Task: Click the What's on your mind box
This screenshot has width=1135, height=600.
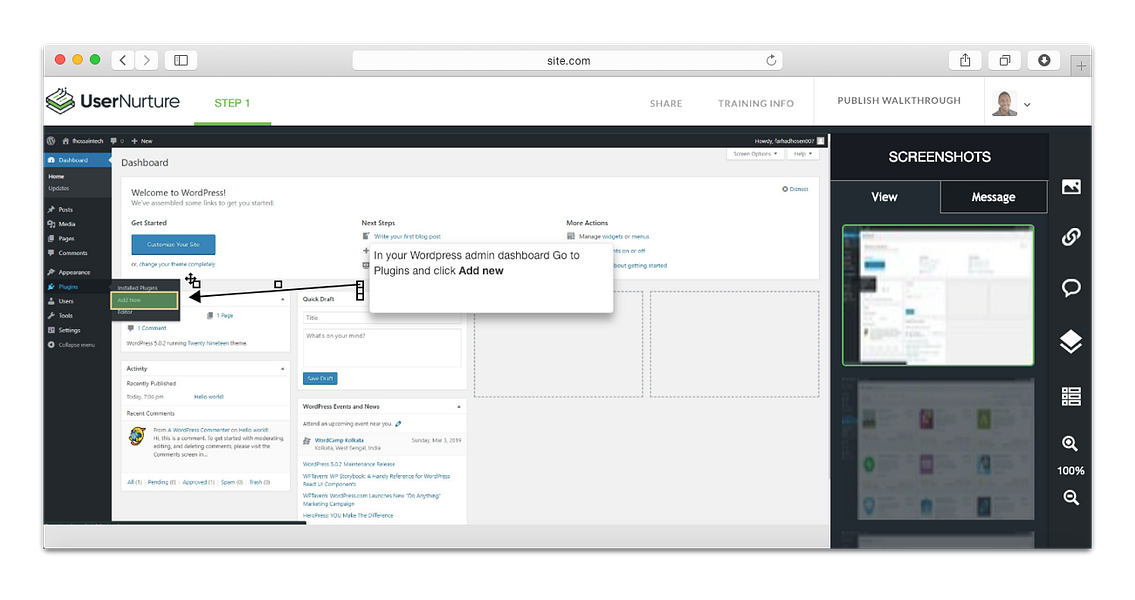Action: click(381, 348)
